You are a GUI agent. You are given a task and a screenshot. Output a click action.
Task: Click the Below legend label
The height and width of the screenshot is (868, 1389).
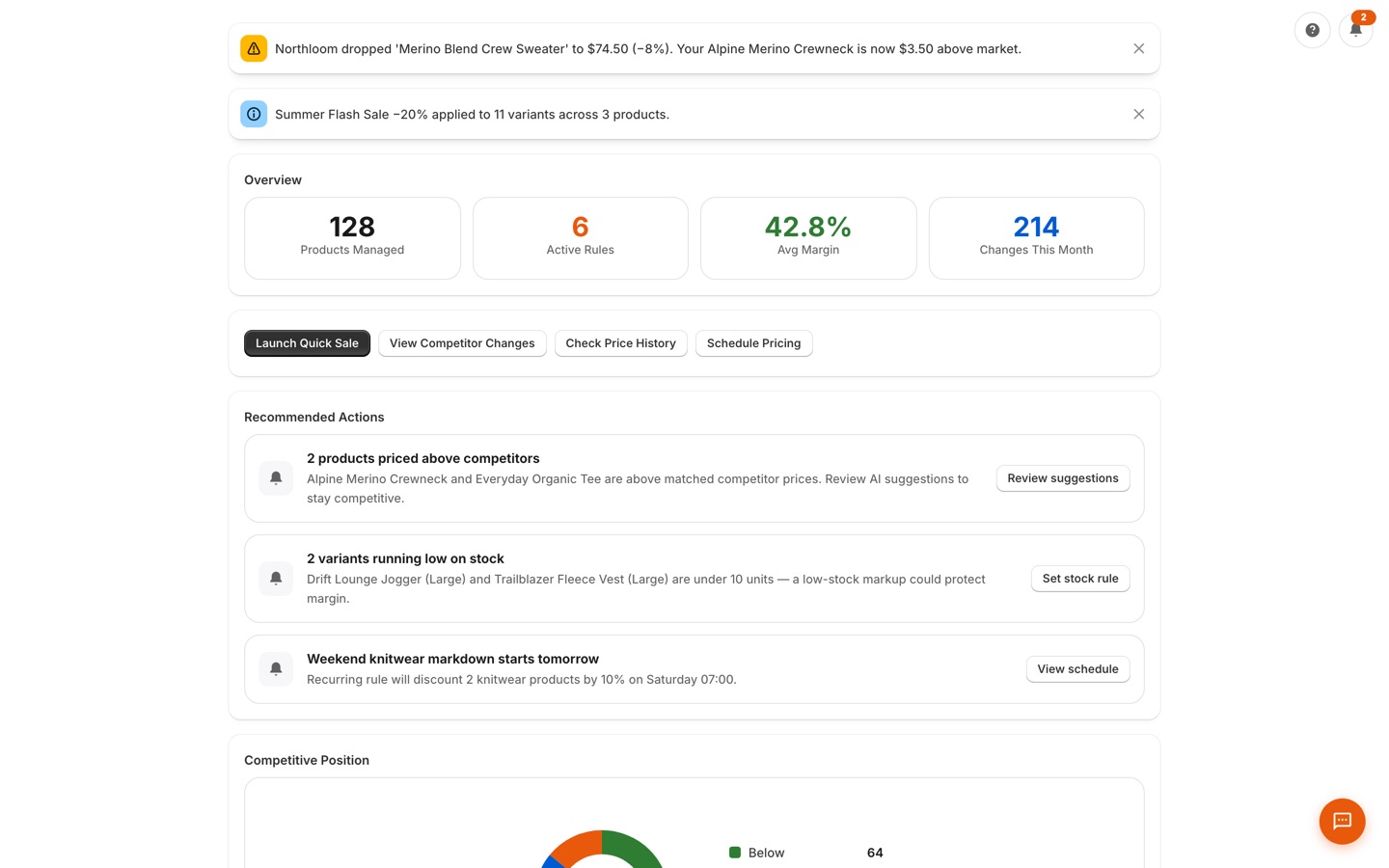[766, 853]
